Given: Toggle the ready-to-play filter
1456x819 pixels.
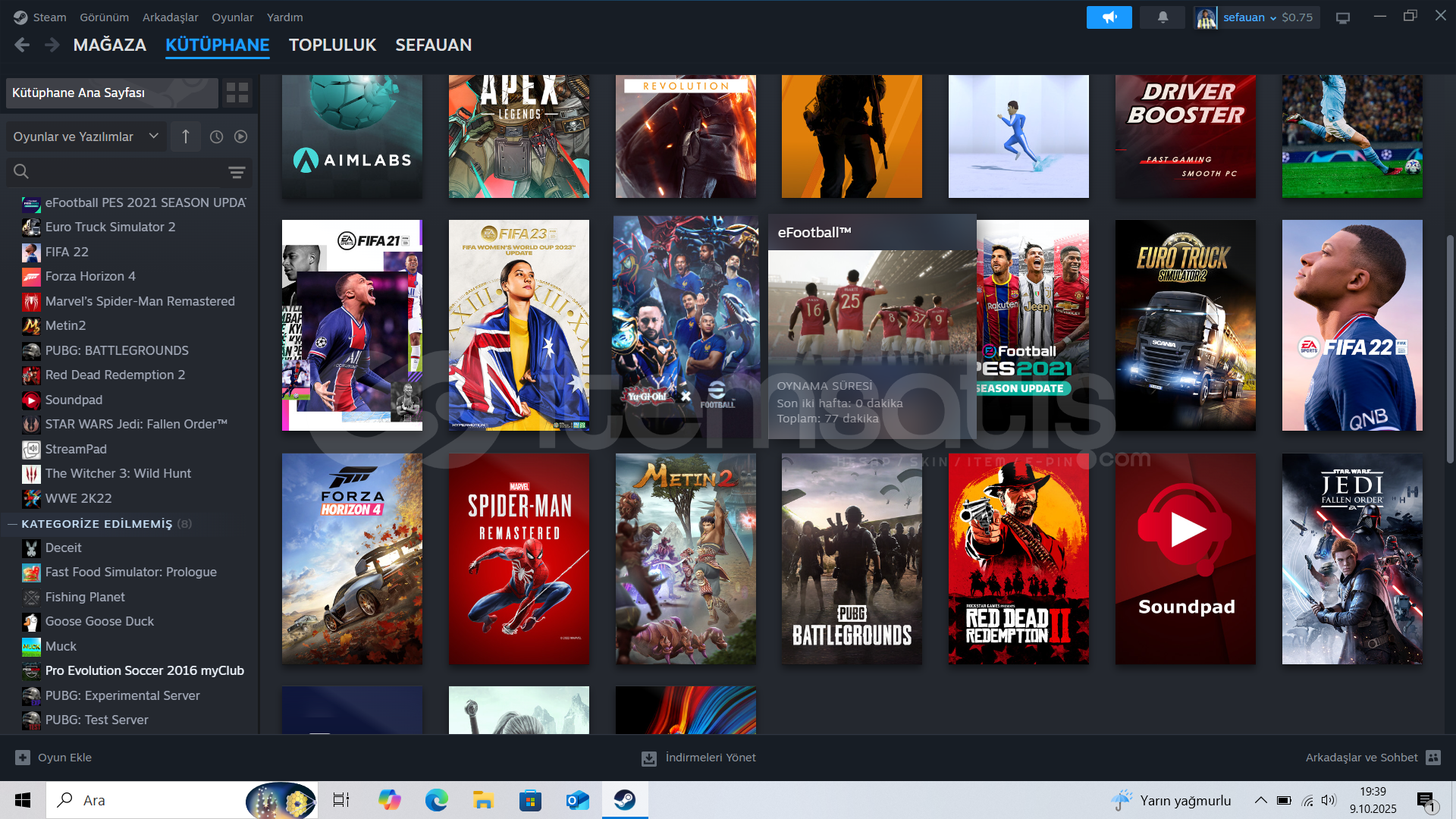Looking at the screenshot, I should pos(241,136).
